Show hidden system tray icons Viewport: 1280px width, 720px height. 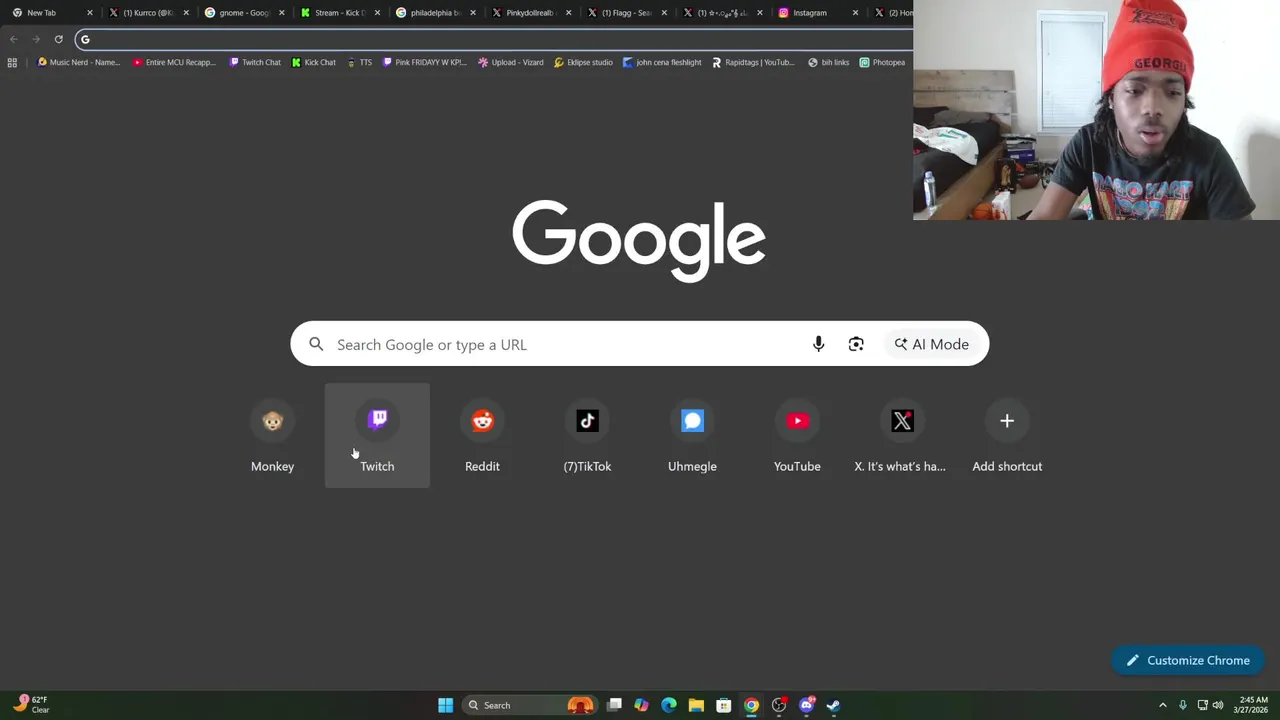[1162, 705]
